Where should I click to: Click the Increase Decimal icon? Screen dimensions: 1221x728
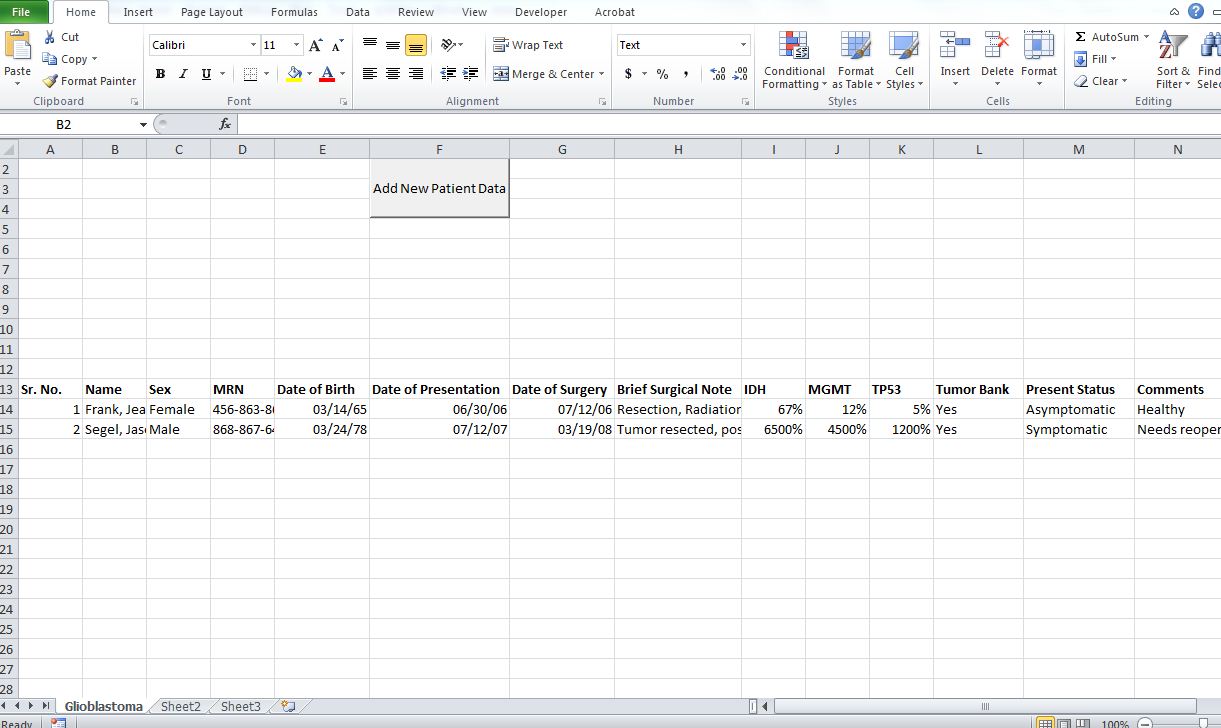click(717, 74)
